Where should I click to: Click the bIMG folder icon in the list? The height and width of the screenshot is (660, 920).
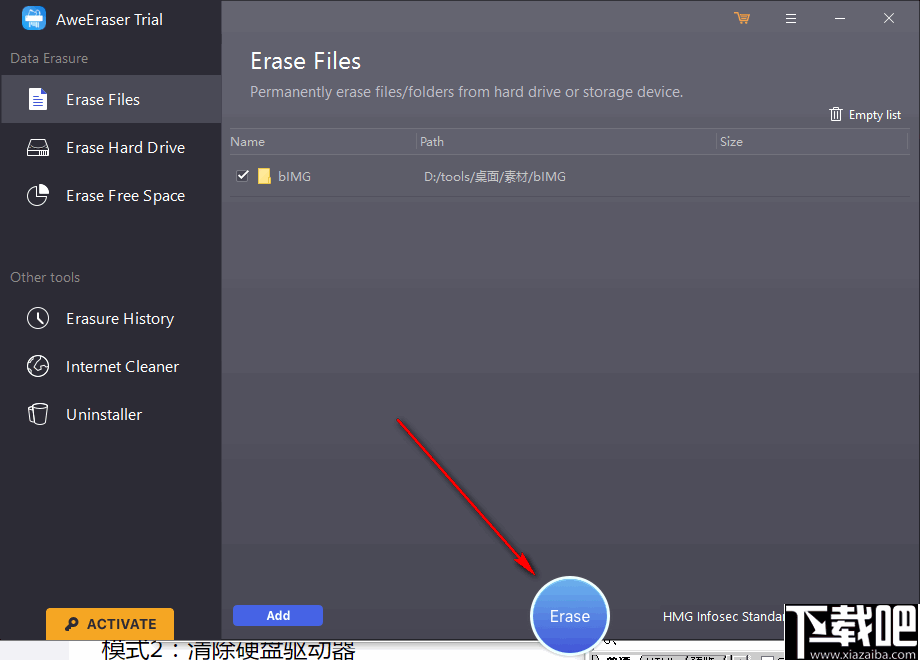(x=264, y=176)
